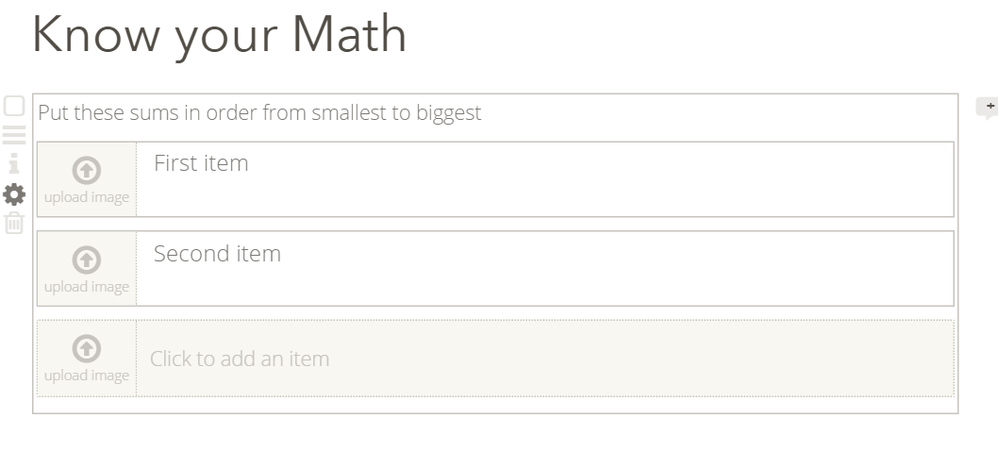Click the 'upload image' label under First item

(87, 197)
